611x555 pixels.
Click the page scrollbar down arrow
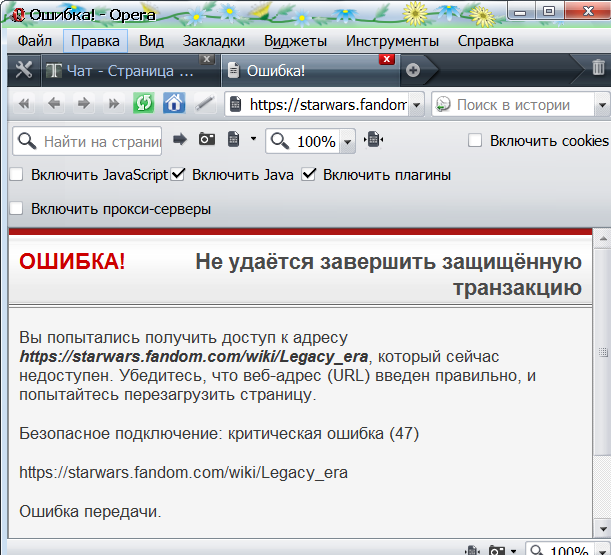pos(603,530)
